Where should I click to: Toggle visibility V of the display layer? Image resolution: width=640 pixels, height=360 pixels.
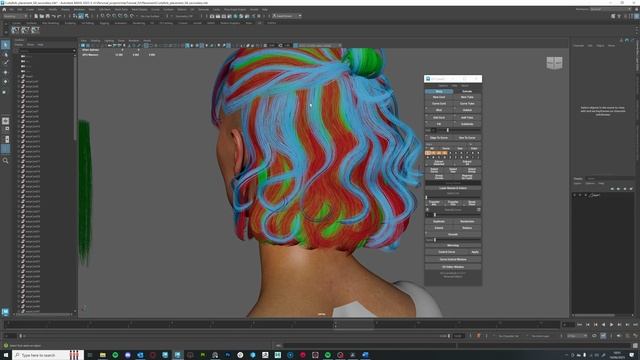pos(575,195)
